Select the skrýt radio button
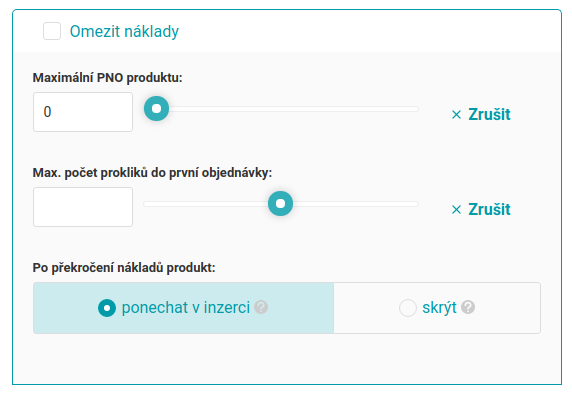Viewport: 572px width, 394px height. point(408,308)
